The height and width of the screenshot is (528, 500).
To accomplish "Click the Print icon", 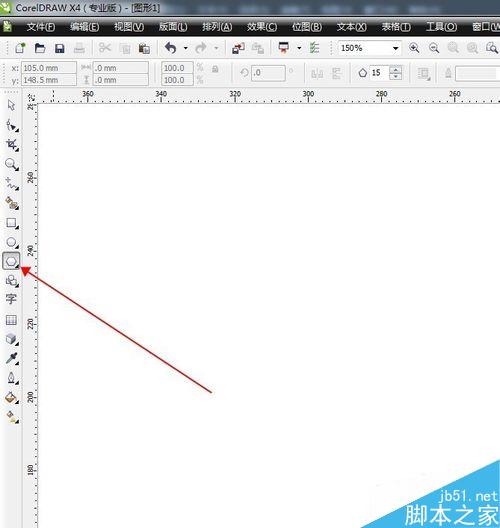I will coord(79,48).
